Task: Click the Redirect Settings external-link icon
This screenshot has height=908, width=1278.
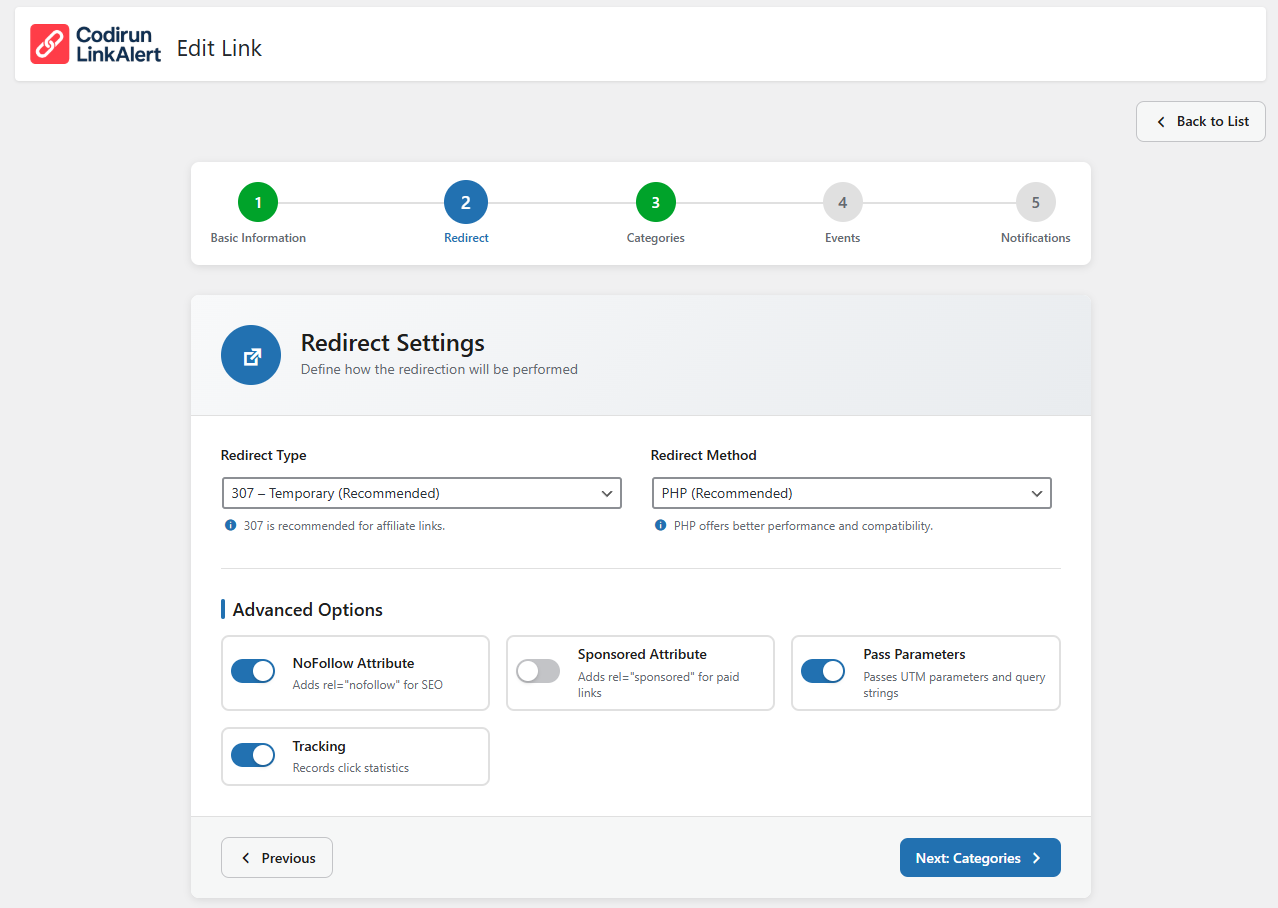Action: tap(251, 355)
